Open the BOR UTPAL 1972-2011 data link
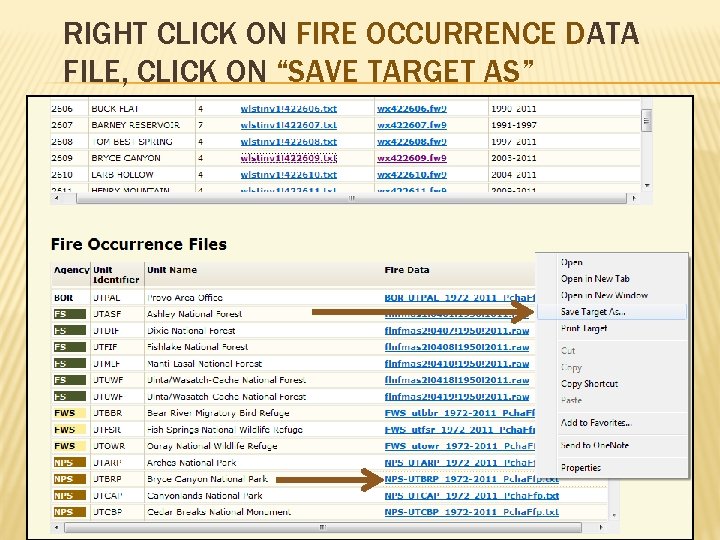This screenshot has width=720, height=540. 460,297
